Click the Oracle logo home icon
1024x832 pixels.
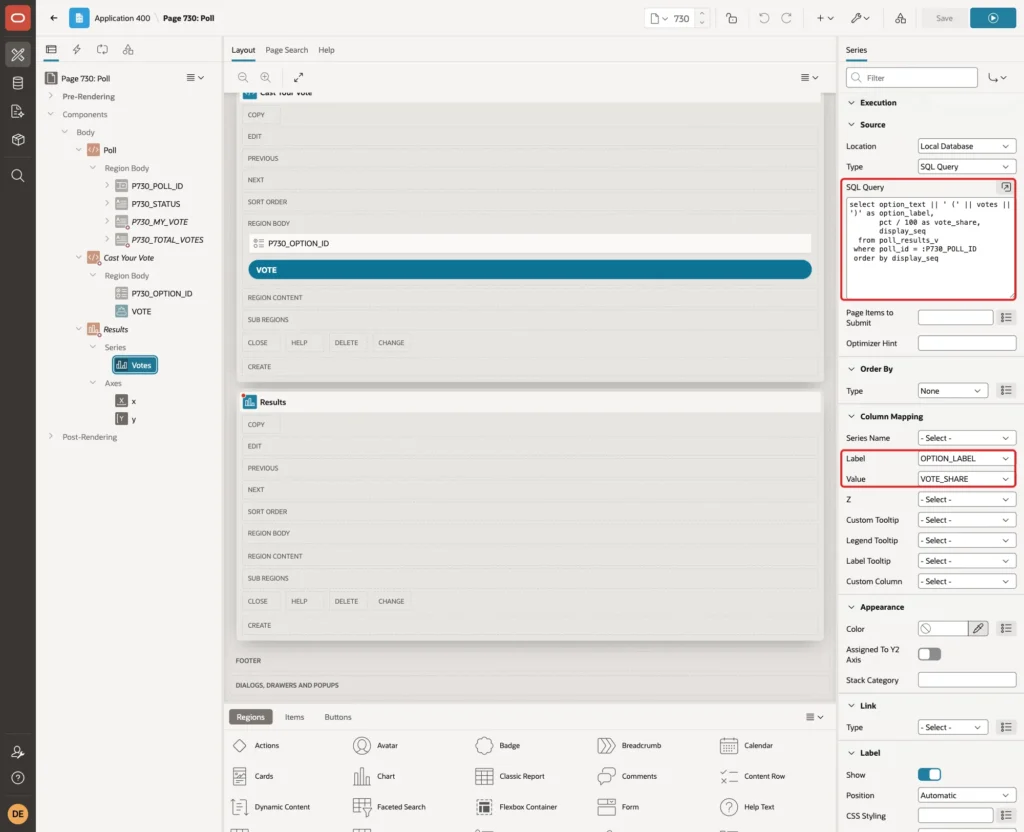pyautogui.click(x=18, y=18)
